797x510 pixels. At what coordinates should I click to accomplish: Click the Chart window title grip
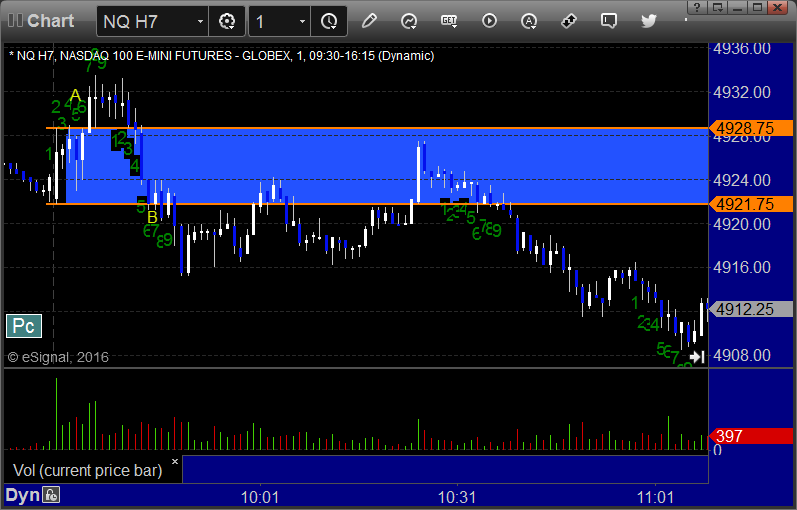coord(15,21)
